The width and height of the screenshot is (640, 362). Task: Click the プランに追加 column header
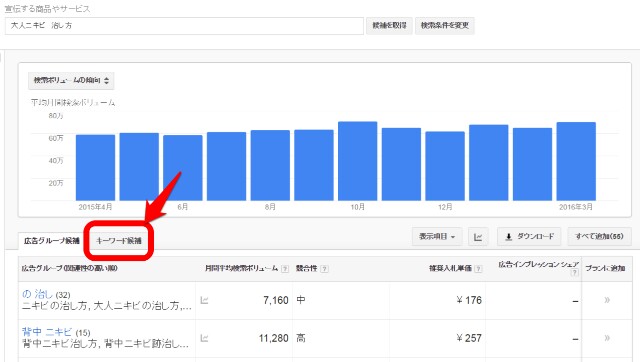(605, 268)
